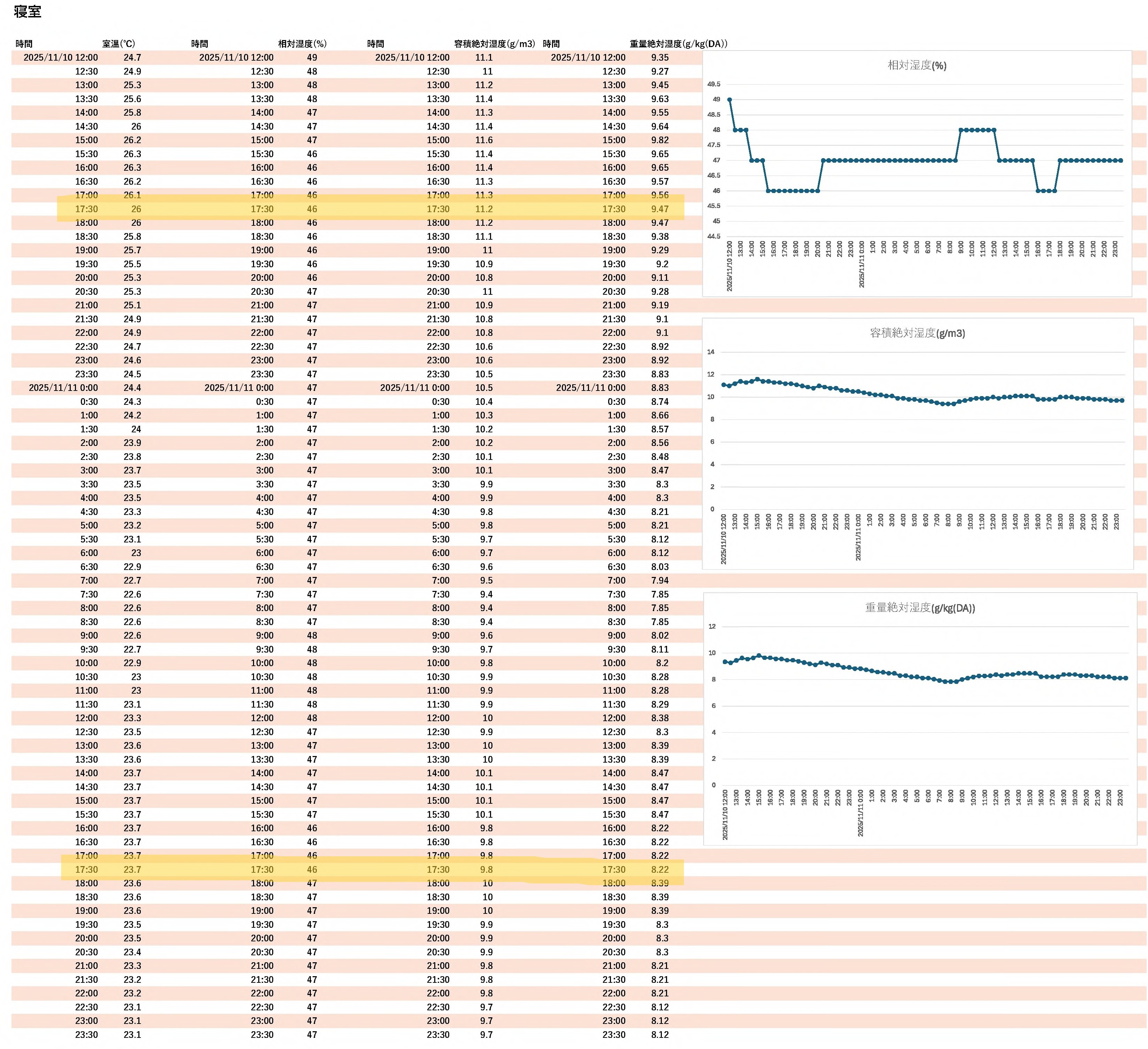The image size is (1148, 1049).
Task: Select the highlighted 17:30 temperature value 26
Action: click(136, 209)
